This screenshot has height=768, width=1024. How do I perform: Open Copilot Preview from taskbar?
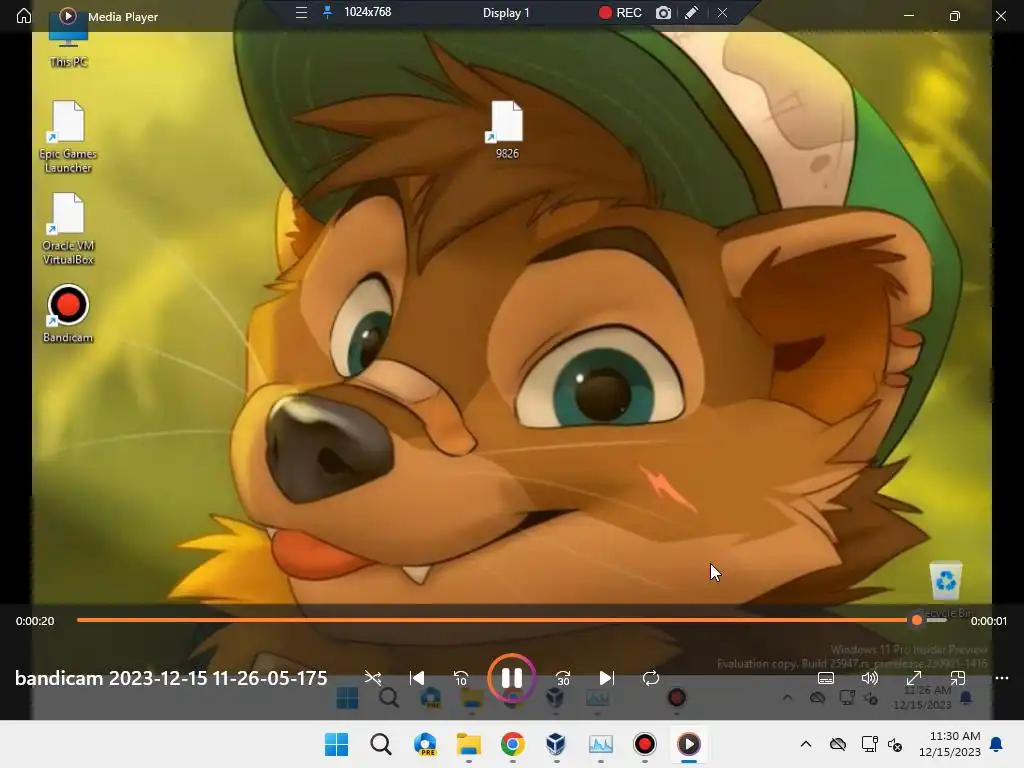coord(424,744)
